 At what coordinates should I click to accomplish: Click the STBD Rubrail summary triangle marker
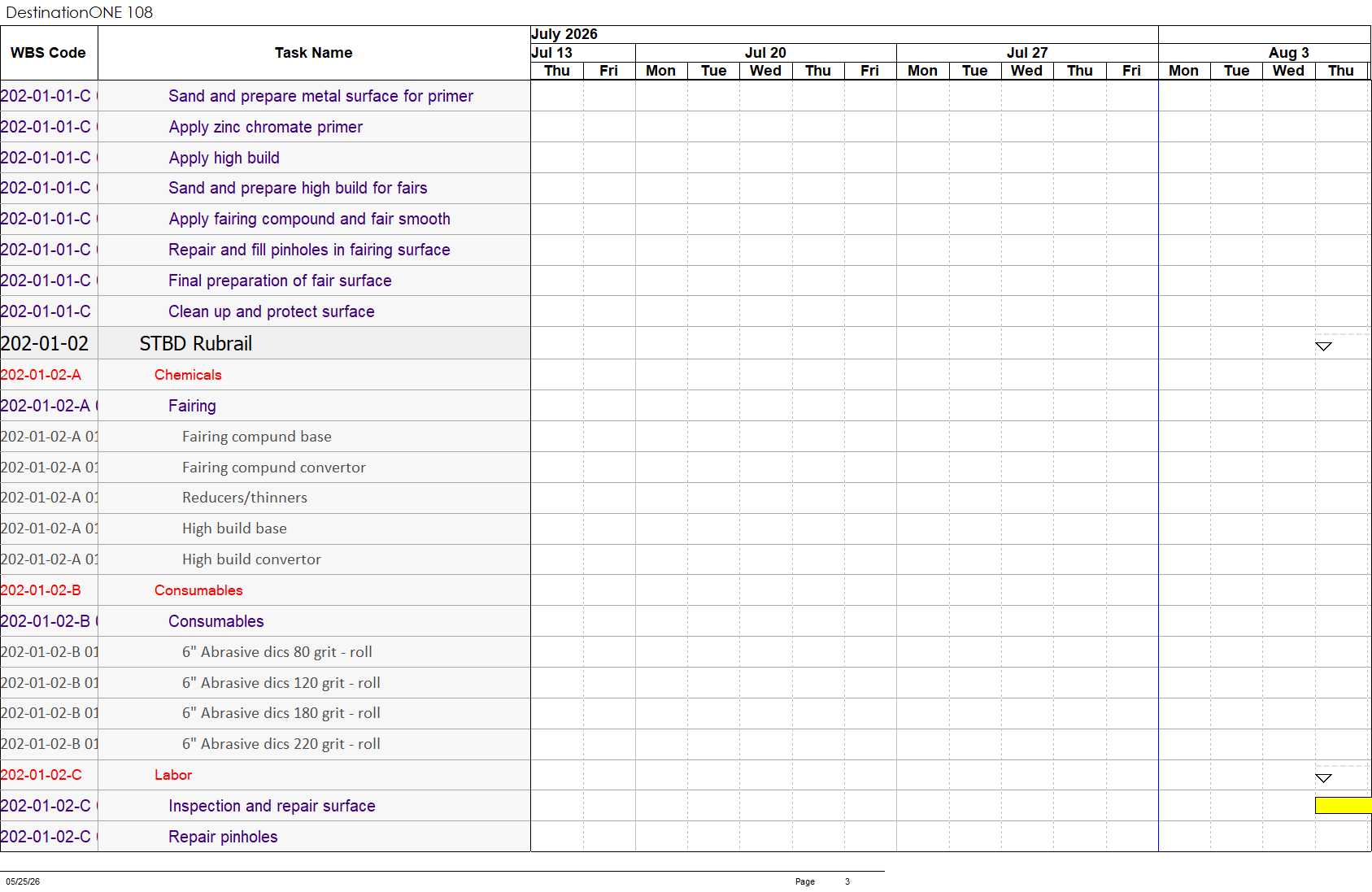click(1323, 346)
